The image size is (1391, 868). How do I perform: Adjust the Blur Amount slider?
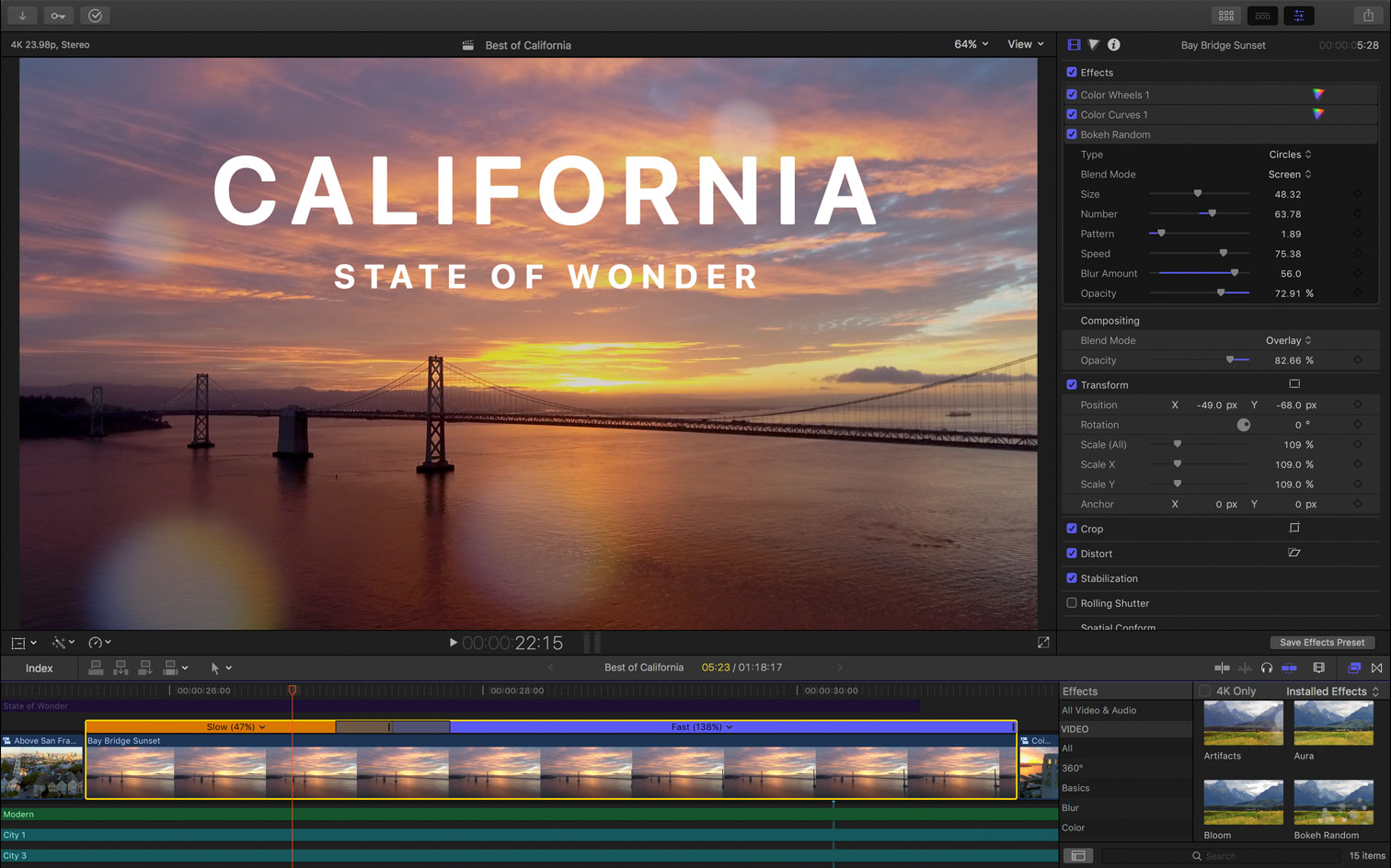(1234, 273)
